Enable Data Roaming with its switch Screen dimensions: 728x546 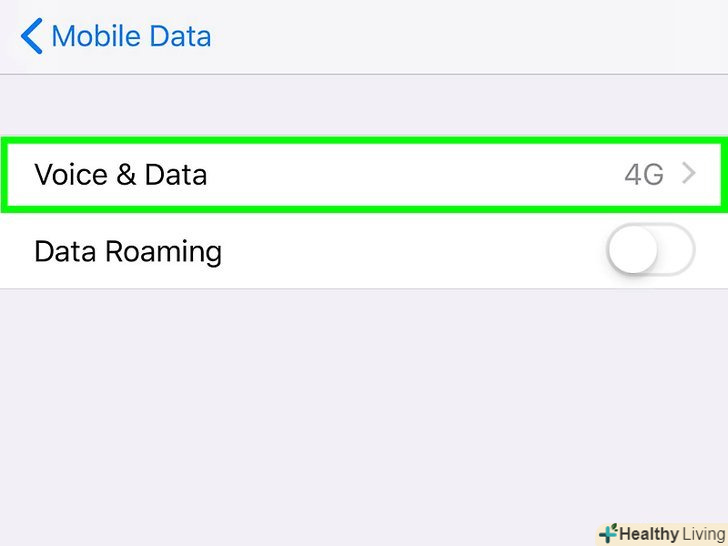pos(650,250)
